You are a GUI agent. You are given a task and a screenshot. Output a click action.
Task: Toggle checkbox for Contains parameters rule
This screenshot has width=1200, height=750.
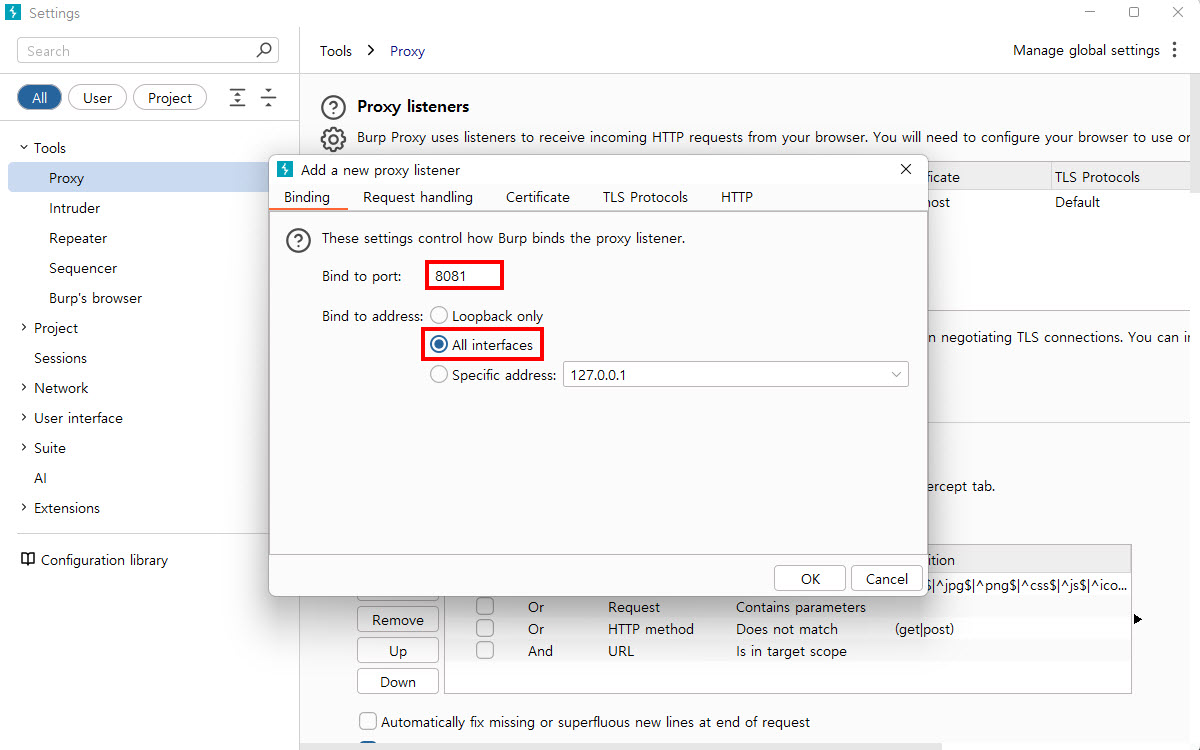pyautogui.click(x=485, y=607)
